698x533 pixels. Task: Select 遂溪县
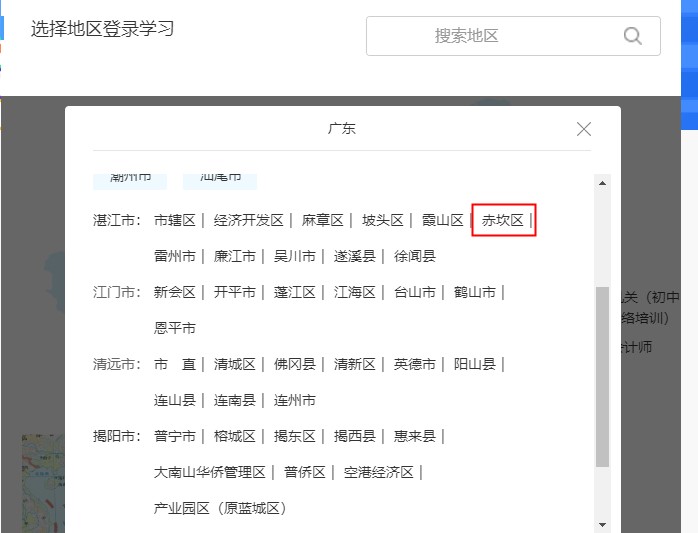(355, 256)
